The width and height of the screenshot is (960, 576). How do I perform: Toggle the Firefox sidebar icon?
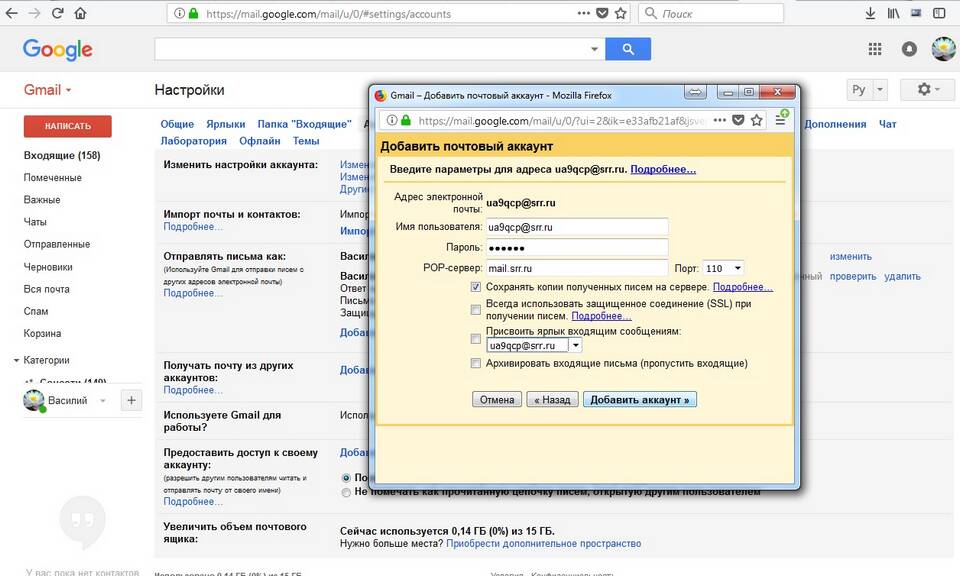point(939,13)
